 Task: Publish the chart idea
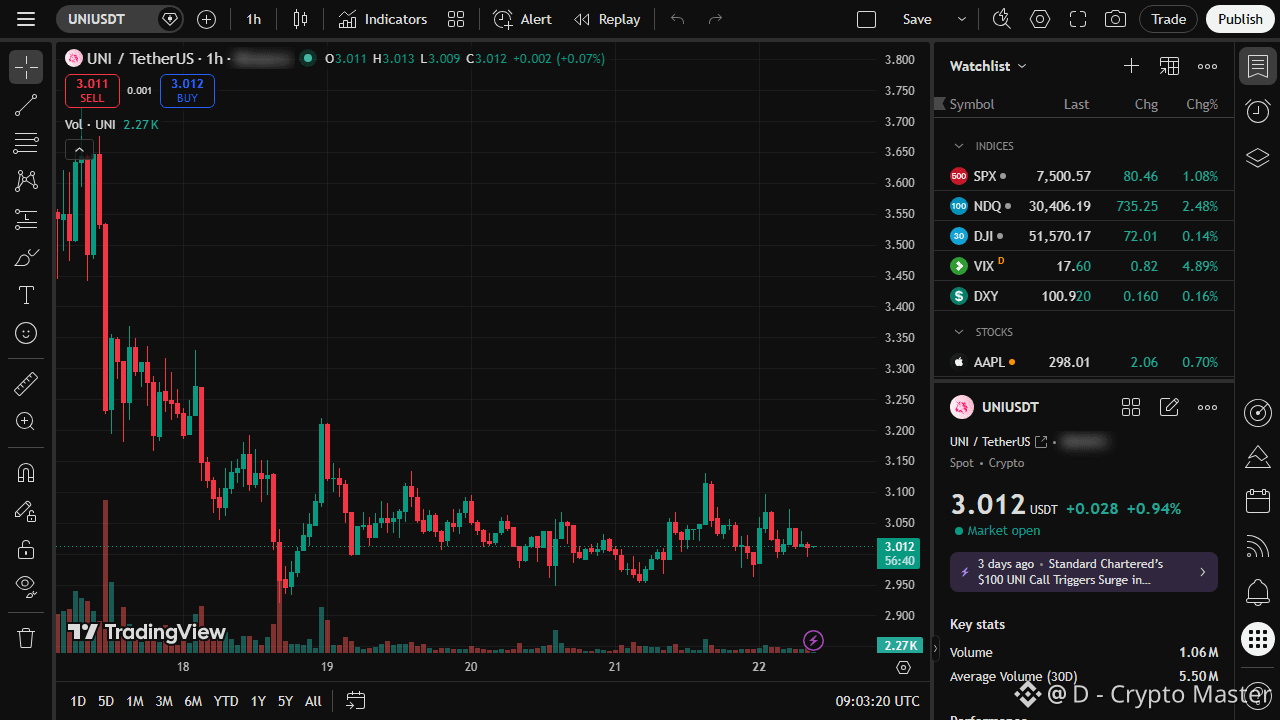click(x=1241, y=19)
